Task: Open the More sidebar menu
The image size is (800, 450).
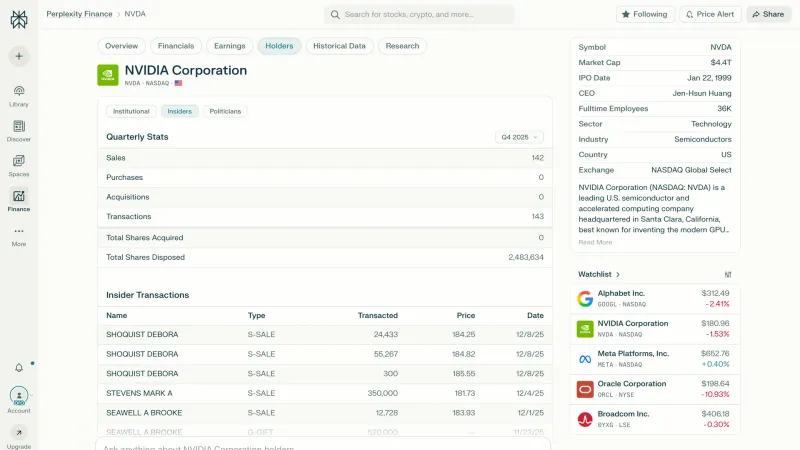Action: click(x=19, y=236)
